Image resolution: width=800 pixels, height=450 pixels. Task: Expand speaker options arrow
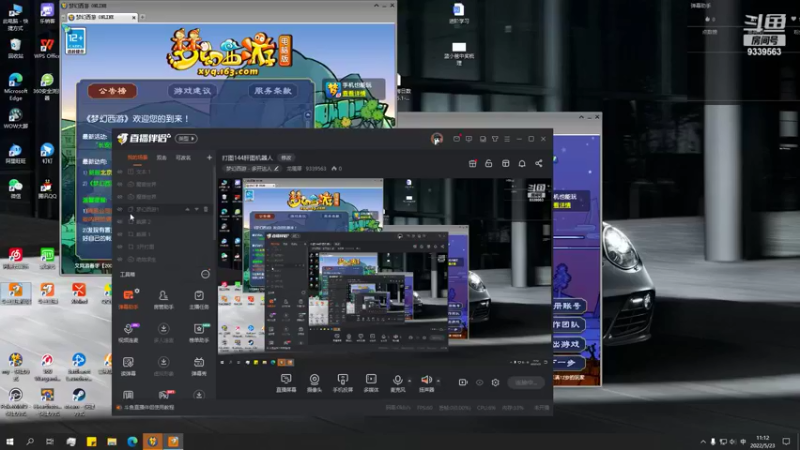coord(438,380)
